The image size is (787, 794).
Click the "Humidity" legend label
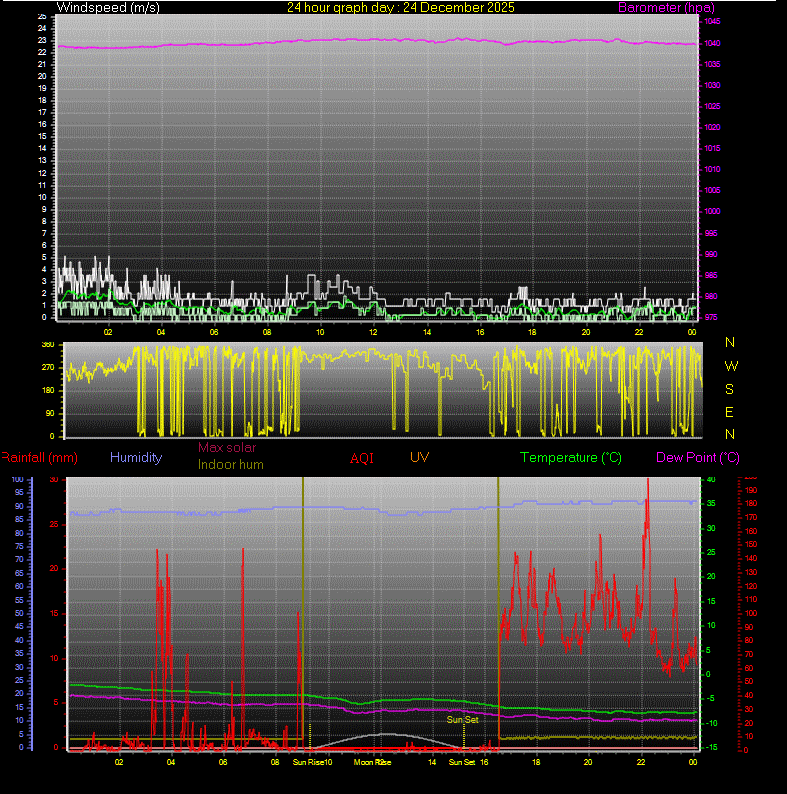(136, 457)
